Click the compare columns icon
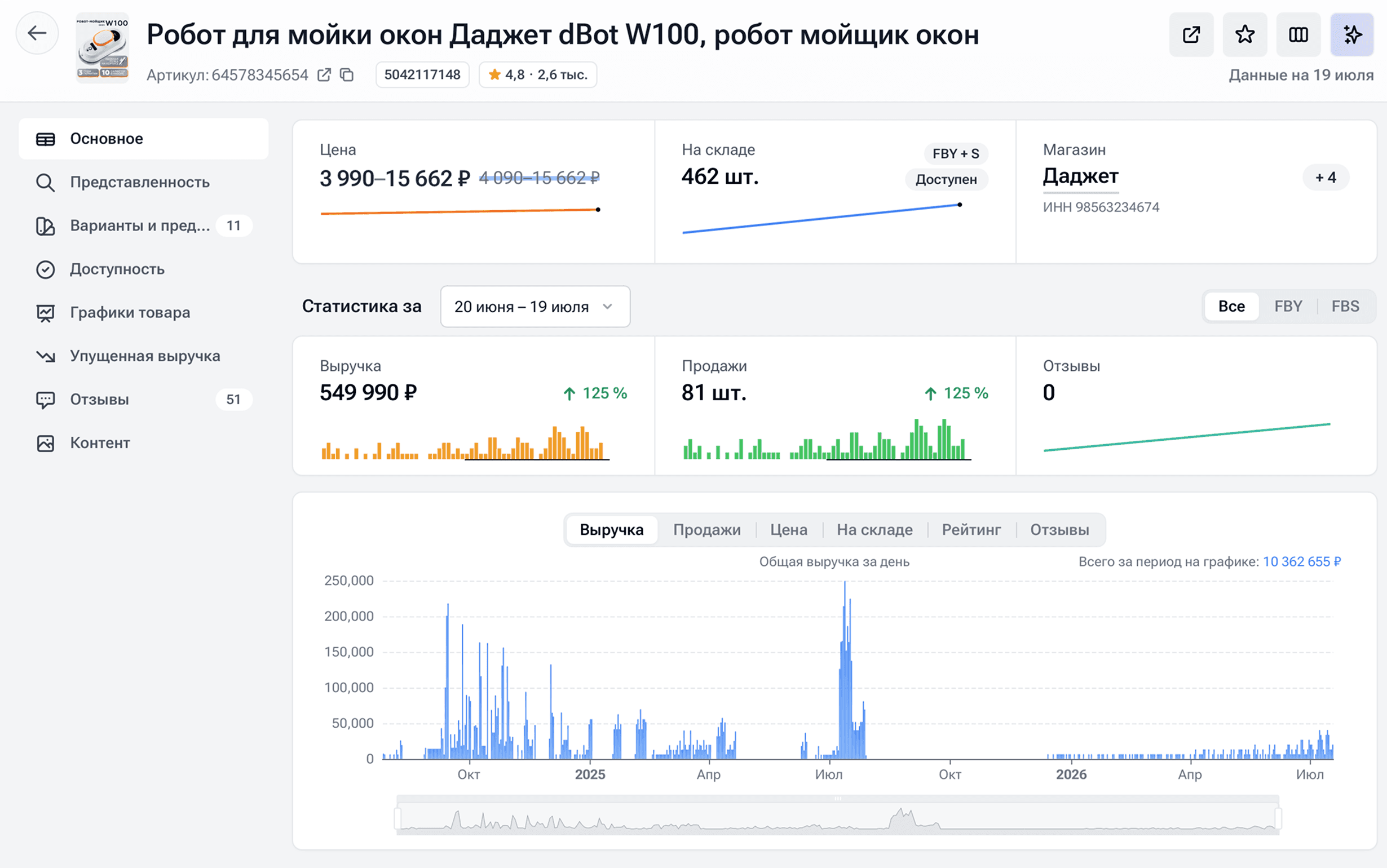This screenshot has height=868, width=1387. click(x=1298, y=34)
